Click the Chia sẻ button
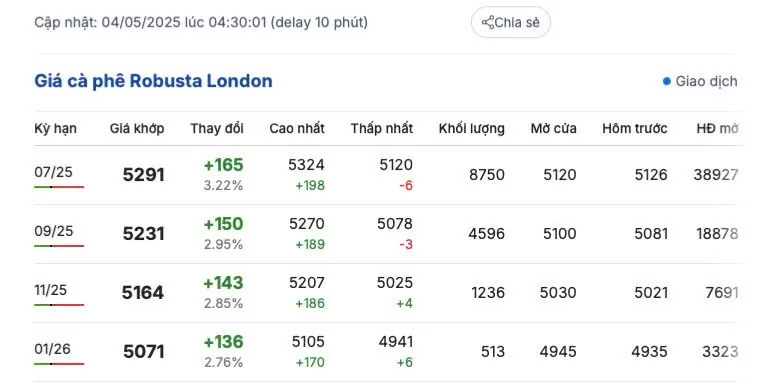The image size is (773, 386). (x=511, y=22)
